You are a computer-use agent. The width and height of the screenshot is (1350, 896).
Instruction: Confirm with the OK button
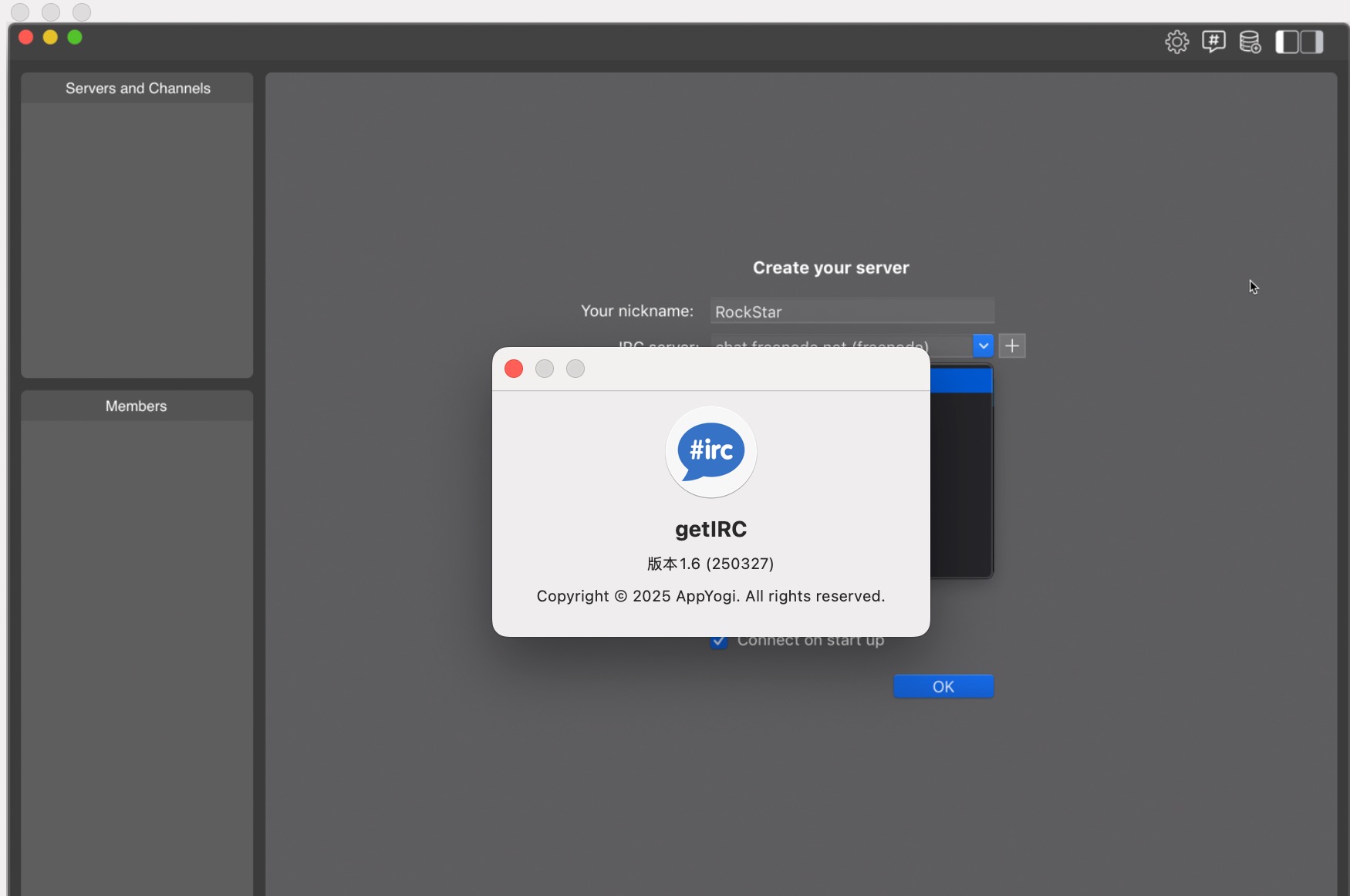pos(943,686)
